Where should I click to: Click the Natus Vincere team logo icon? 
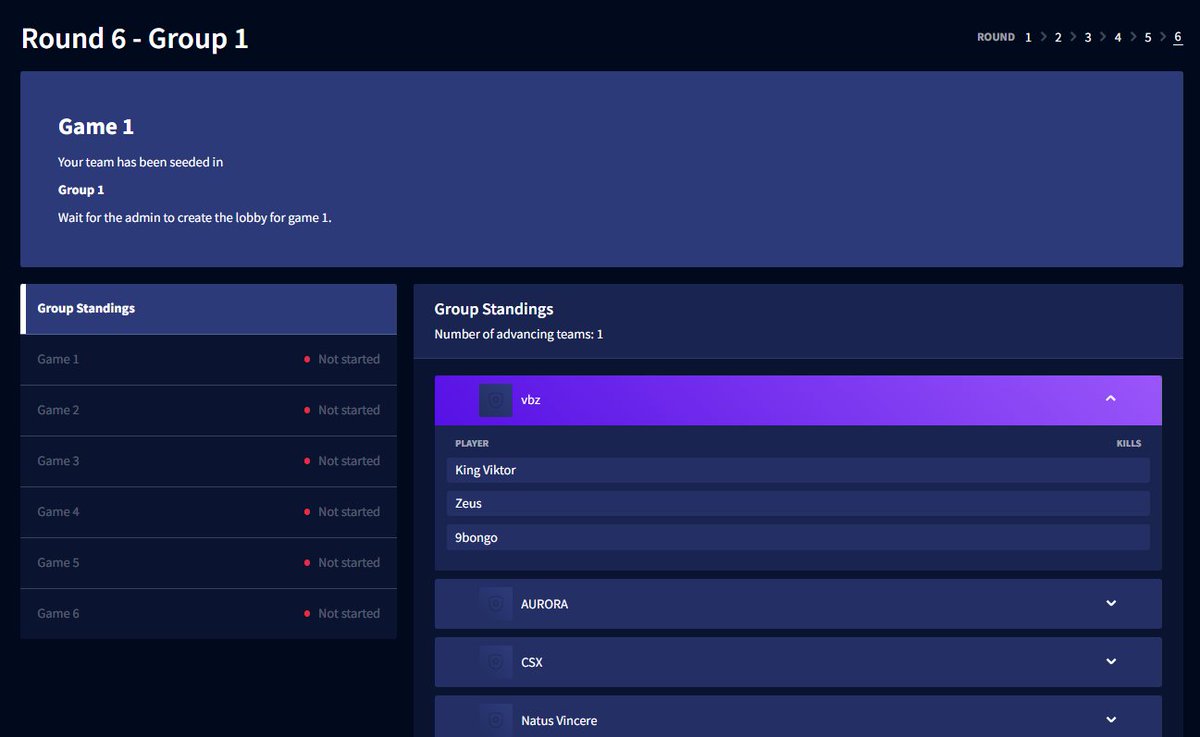(x=496, y=720)
